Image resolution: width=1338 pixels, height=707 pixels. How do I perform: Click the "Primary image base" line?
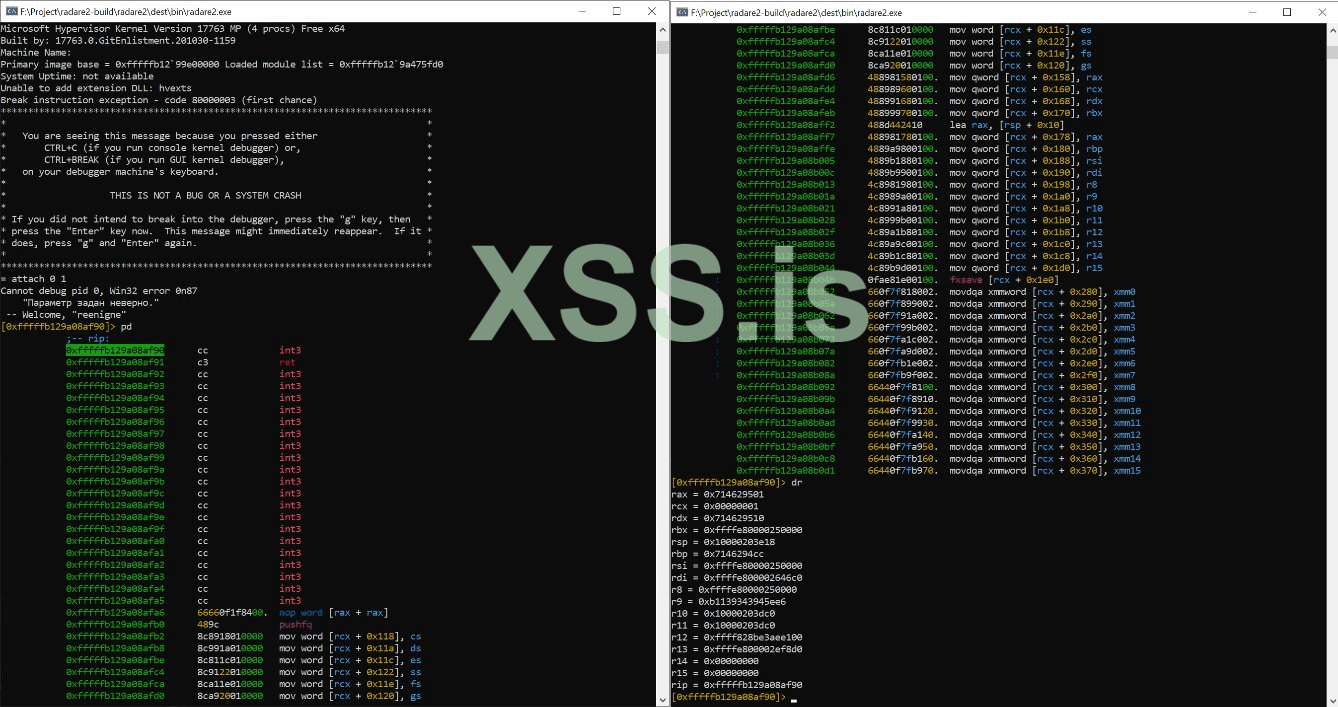222,65
